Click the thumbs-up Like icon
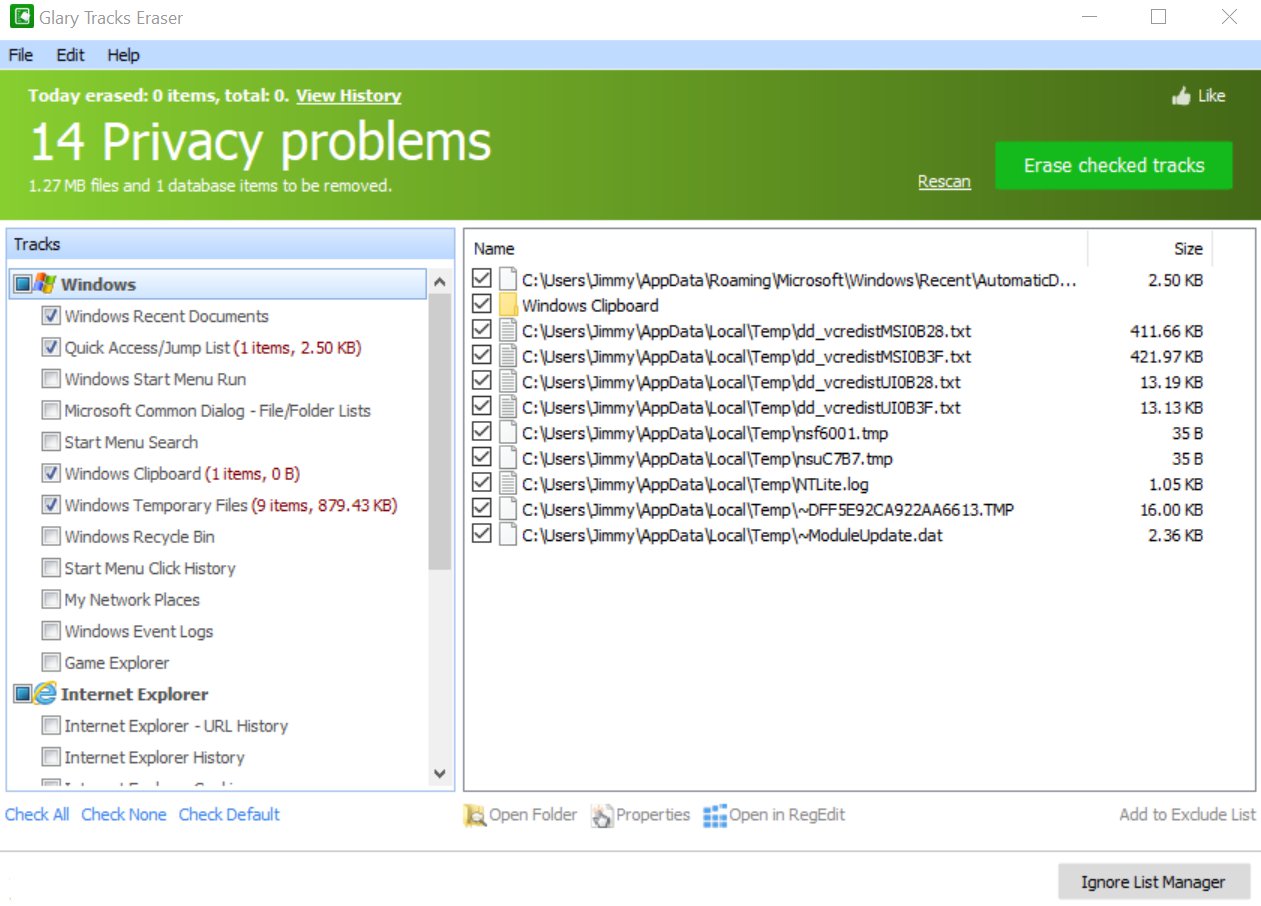This screenshot has height=906, width=1261. point(1181,96)
